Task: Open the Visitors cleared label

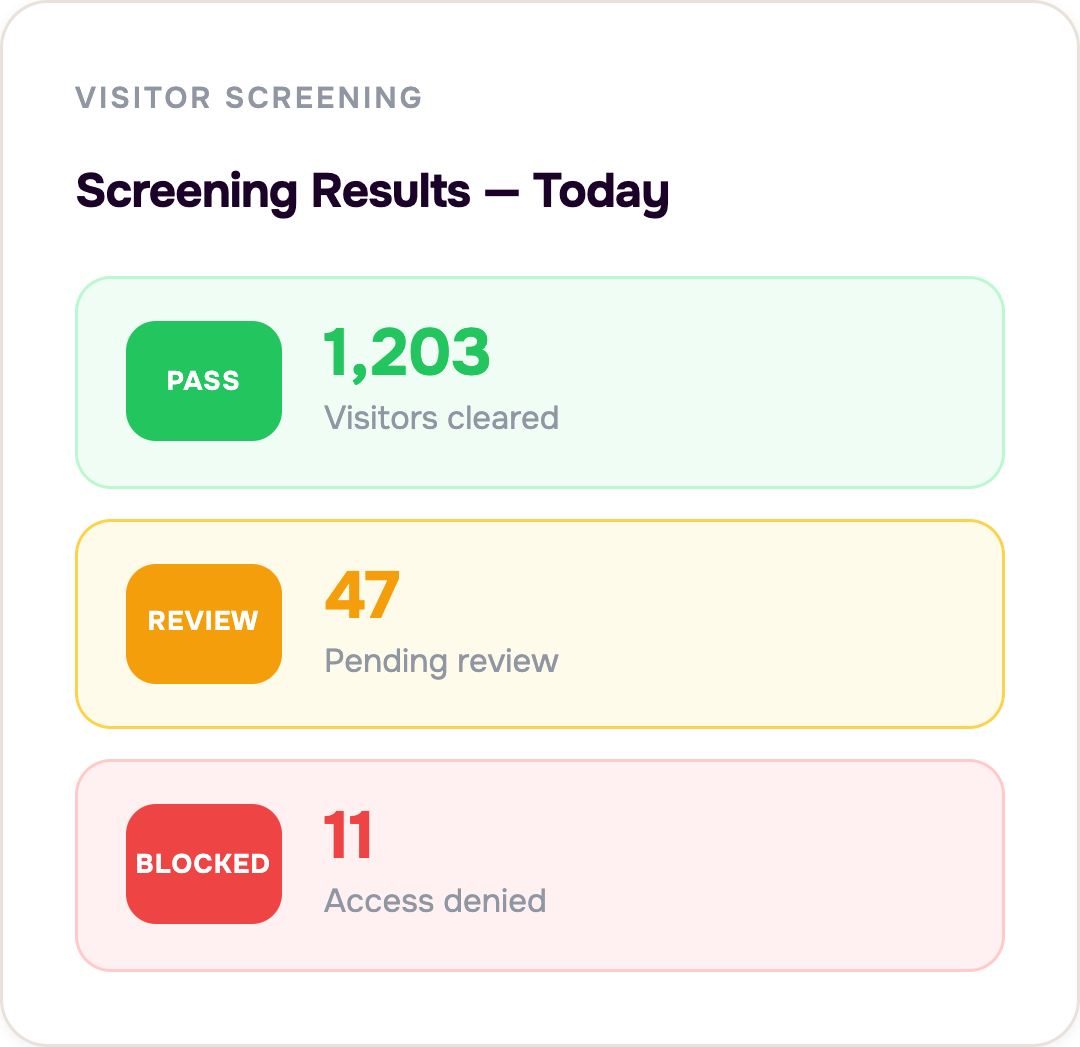Action: pyautogui.click(x=442, y=417)
